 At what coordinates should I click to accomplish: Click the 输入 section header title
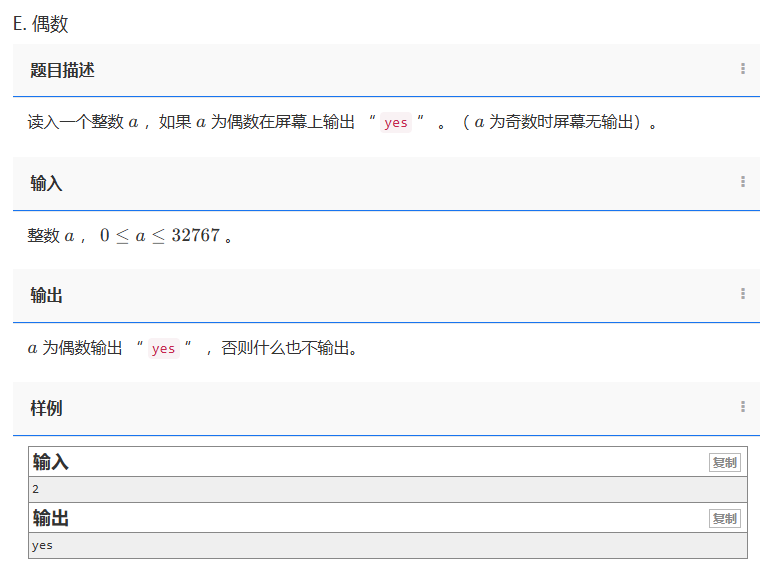pos(46,183)
